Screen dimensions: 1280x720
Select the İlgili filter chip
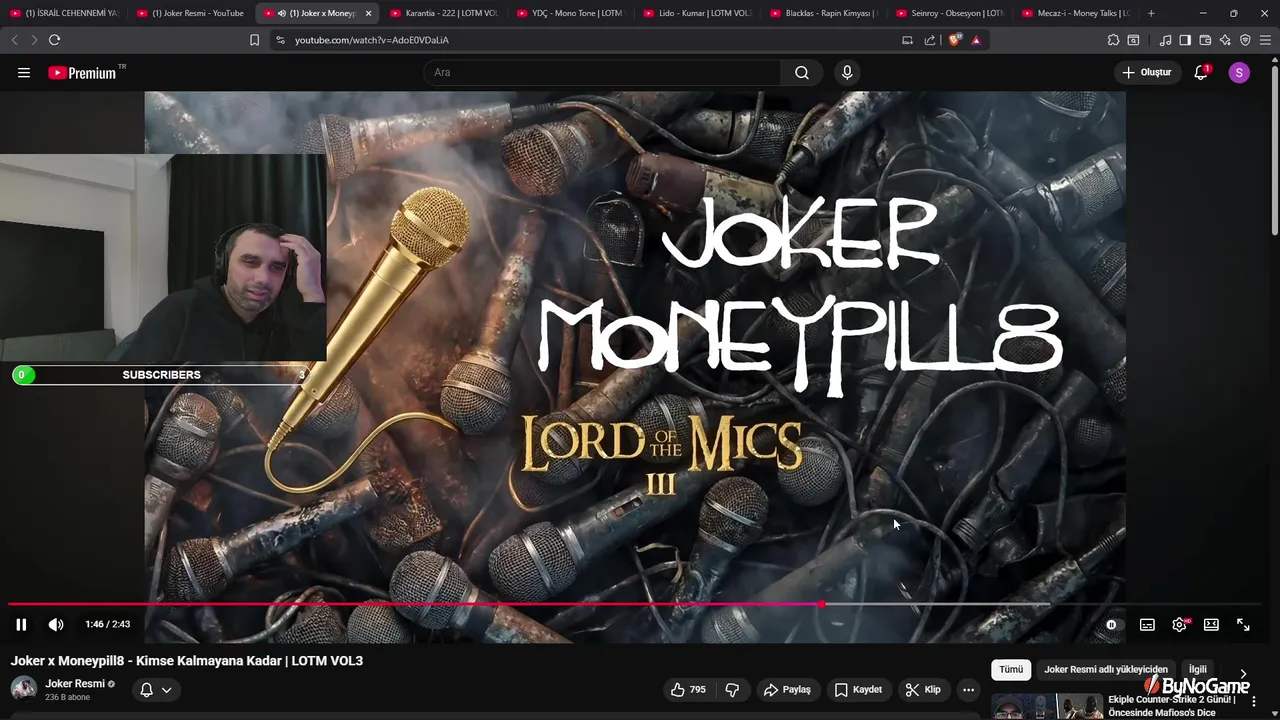[1197, 669]
